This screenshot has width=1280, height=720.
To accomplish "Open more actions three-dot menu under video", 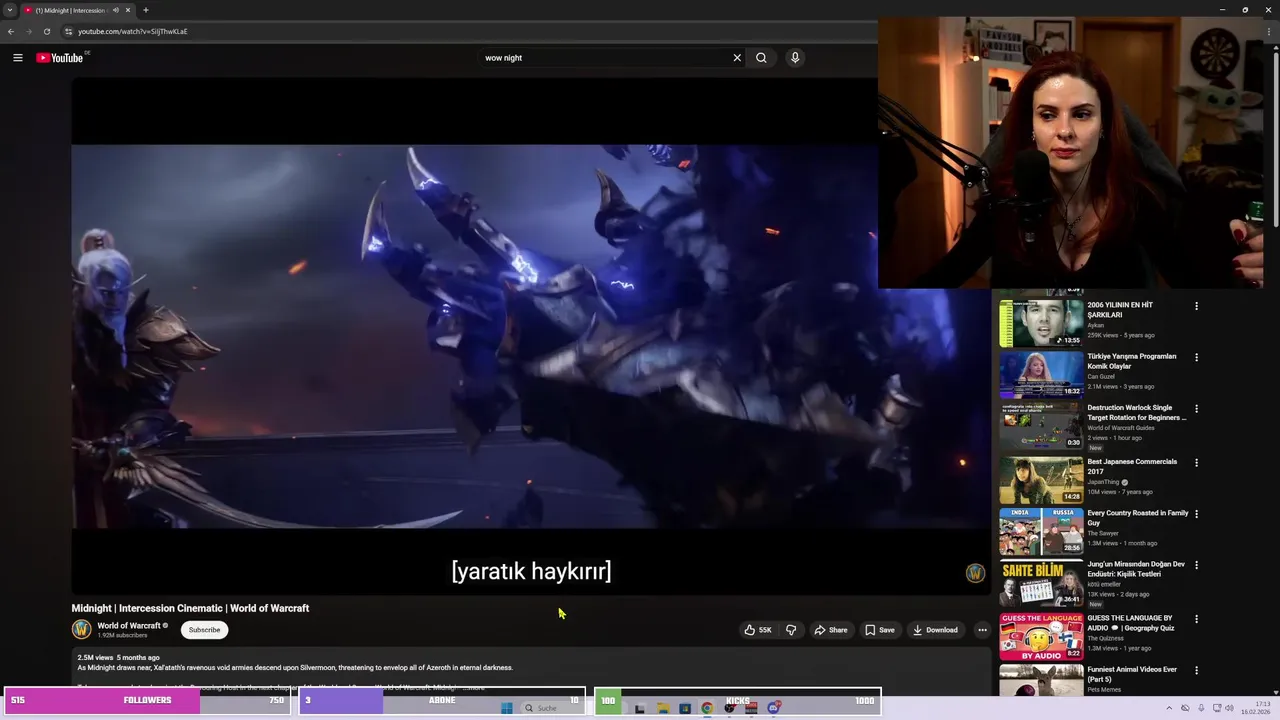I will coord(982,630).
